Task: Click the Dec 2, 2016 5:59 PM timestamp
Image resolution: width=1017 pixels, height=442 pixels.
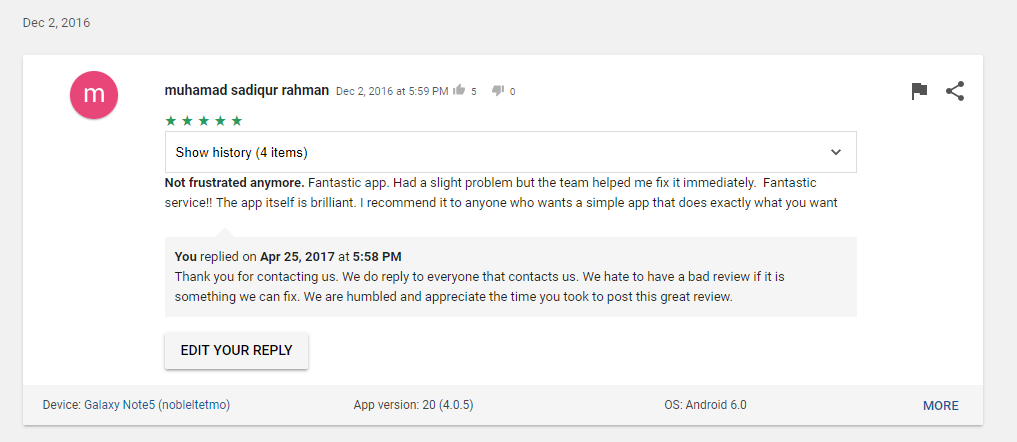Action: [392, 92]
